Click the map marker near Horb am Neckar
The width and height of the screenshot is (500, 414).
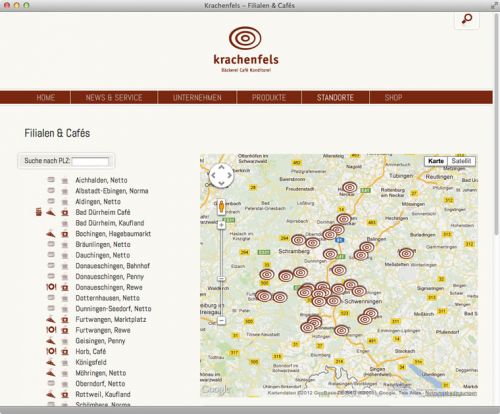pos(350,187)
